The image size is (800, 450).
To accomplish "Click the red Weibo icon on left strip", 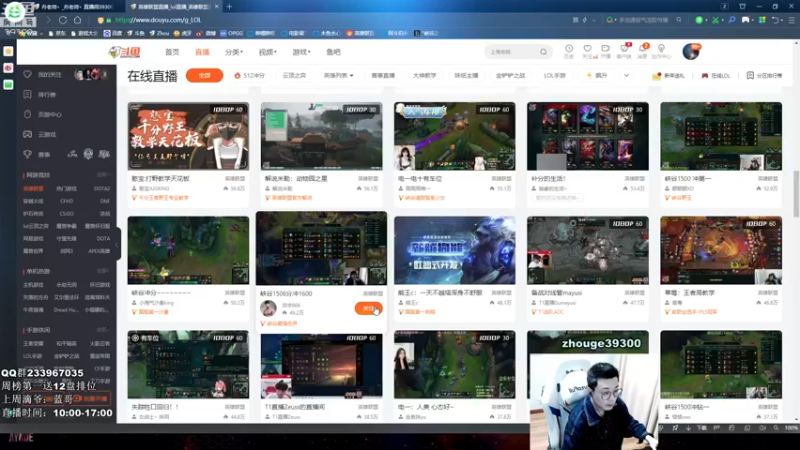I will [x=8, y=68].
